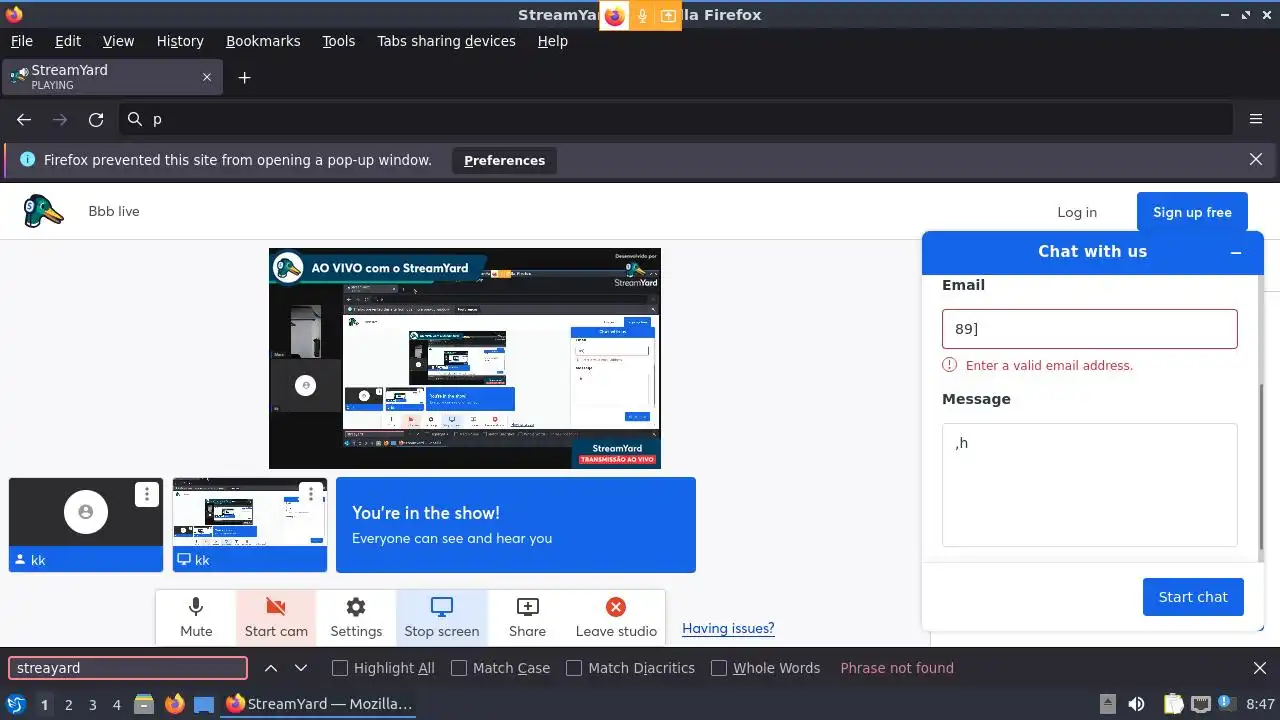Open the Bookmarks menu
The height and width of the screenshot is (720, 1280).
[263, 41]
